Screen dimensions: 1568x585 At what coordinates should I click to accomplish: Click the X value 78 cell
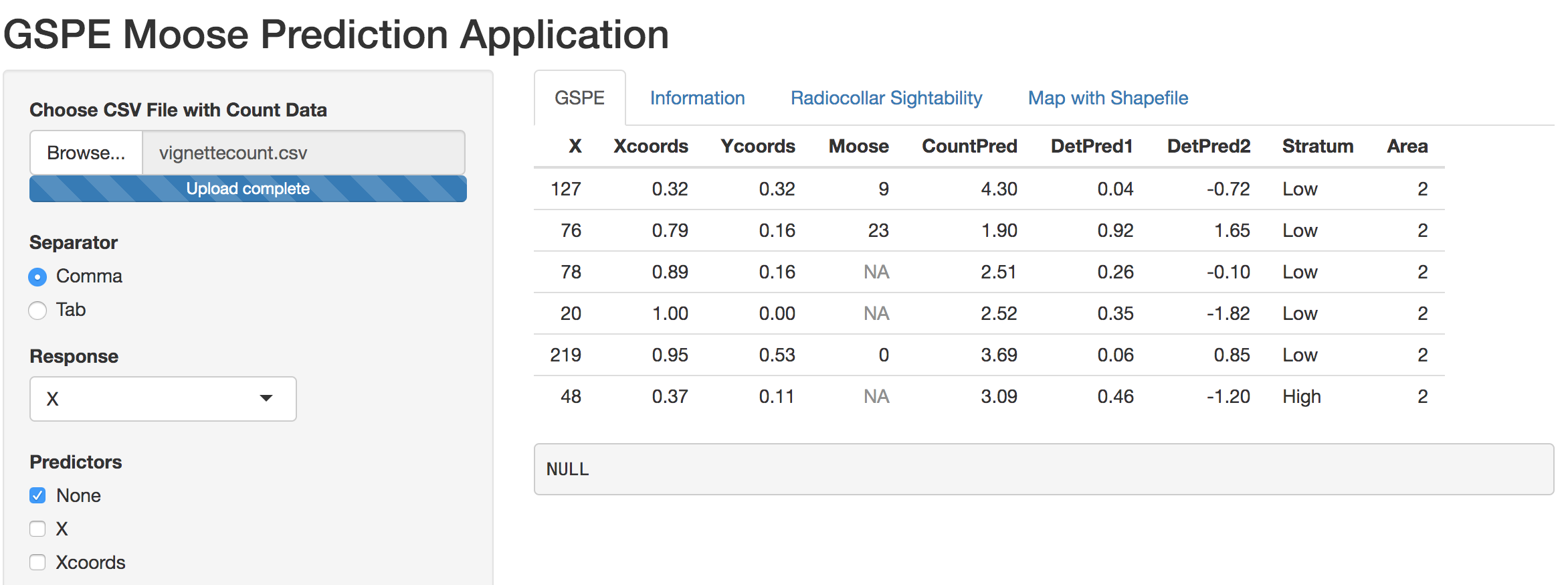[571, 272]
